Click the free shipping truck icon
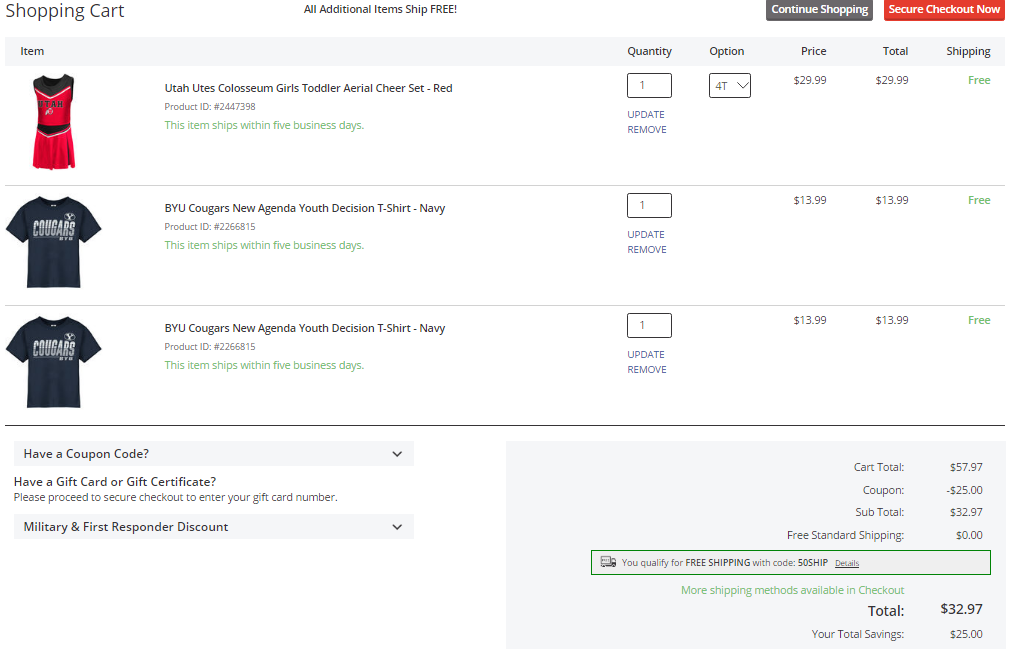1010x649 pixels. point(608,562)
